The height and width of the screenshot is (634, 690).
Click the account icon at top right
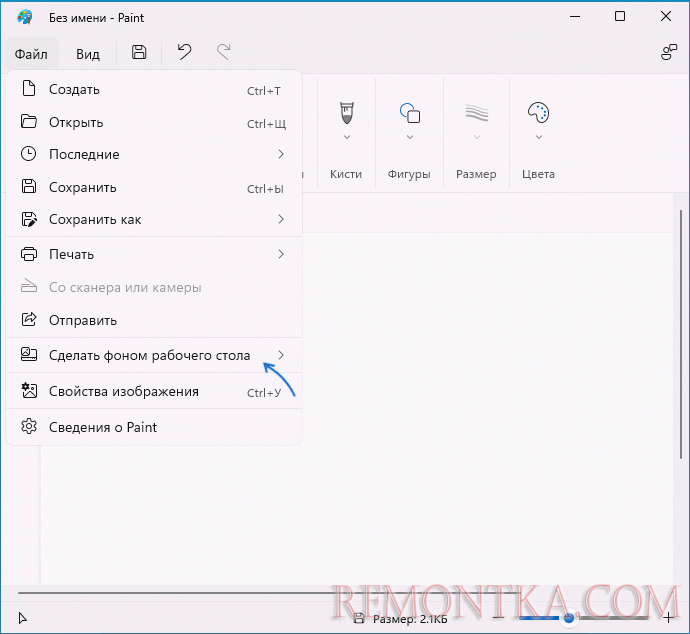(x=668, y=53)
